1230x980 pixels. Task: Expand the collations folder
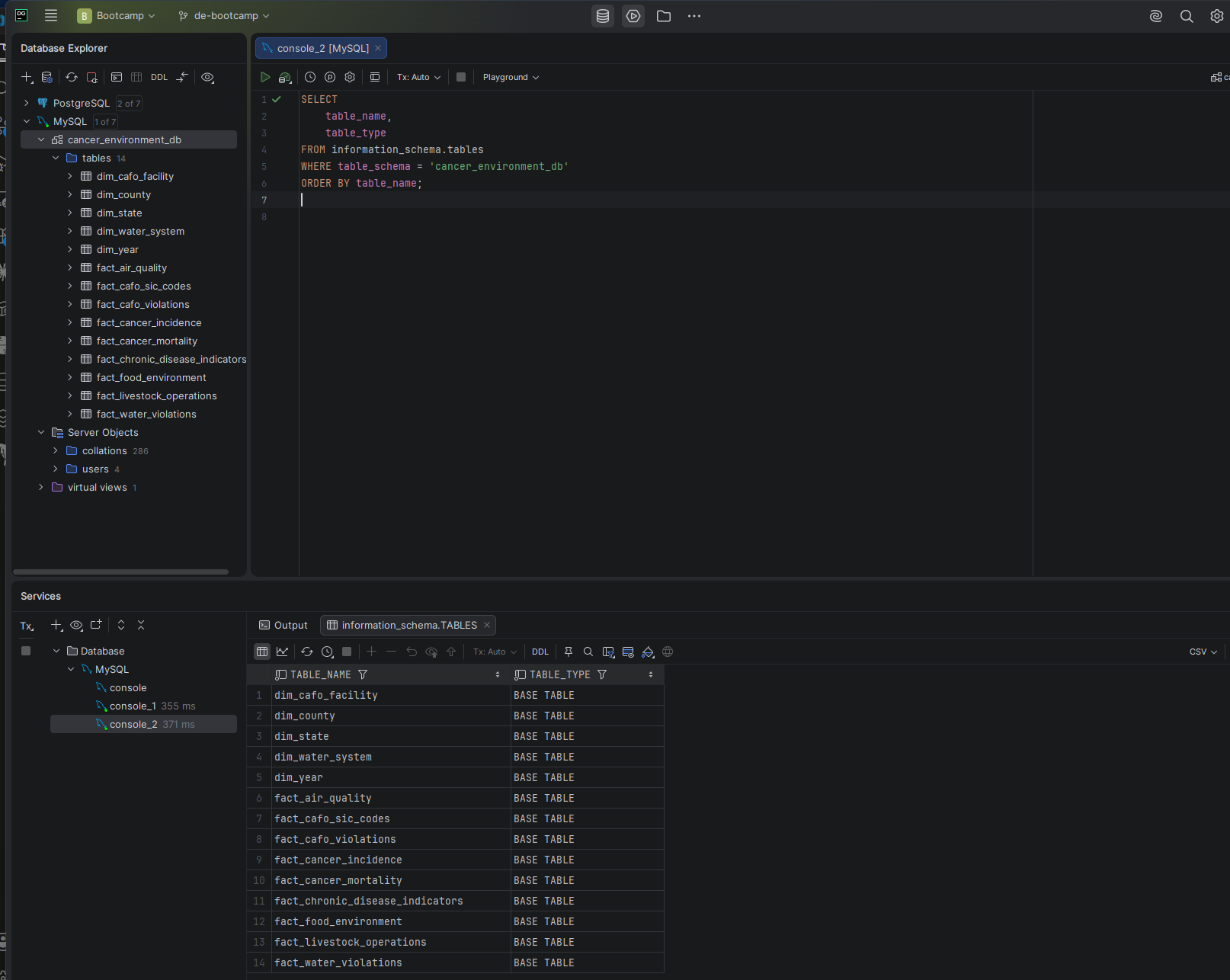click(x=56, y=450)
